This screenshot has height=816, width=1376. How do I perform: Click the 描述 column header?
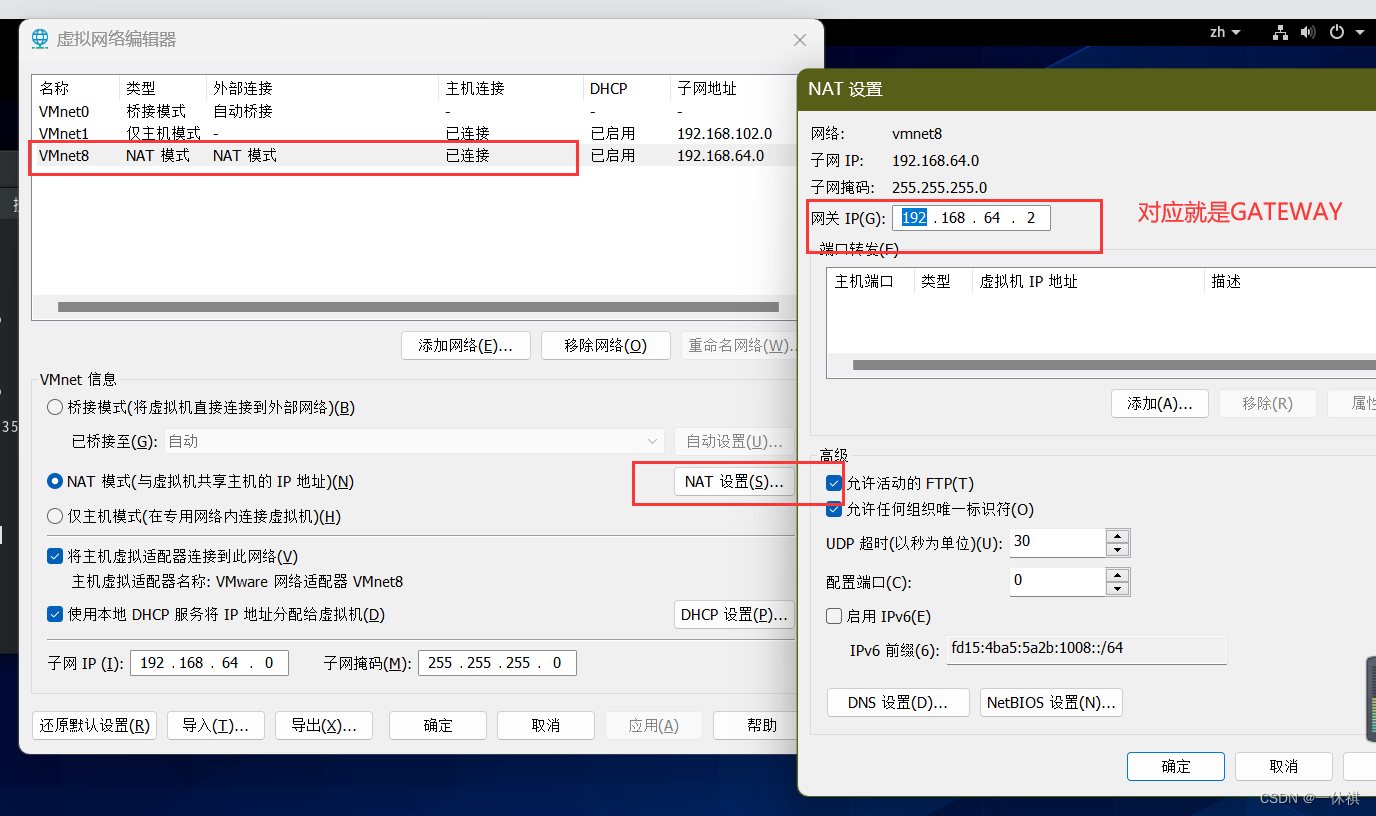pyautogui.click(x=1290, y=281)
